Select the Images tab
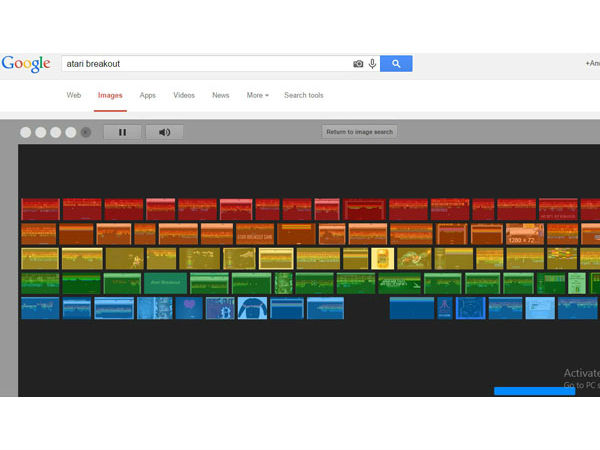This screenshot has width=600, height=450. [x=110, y=96]
